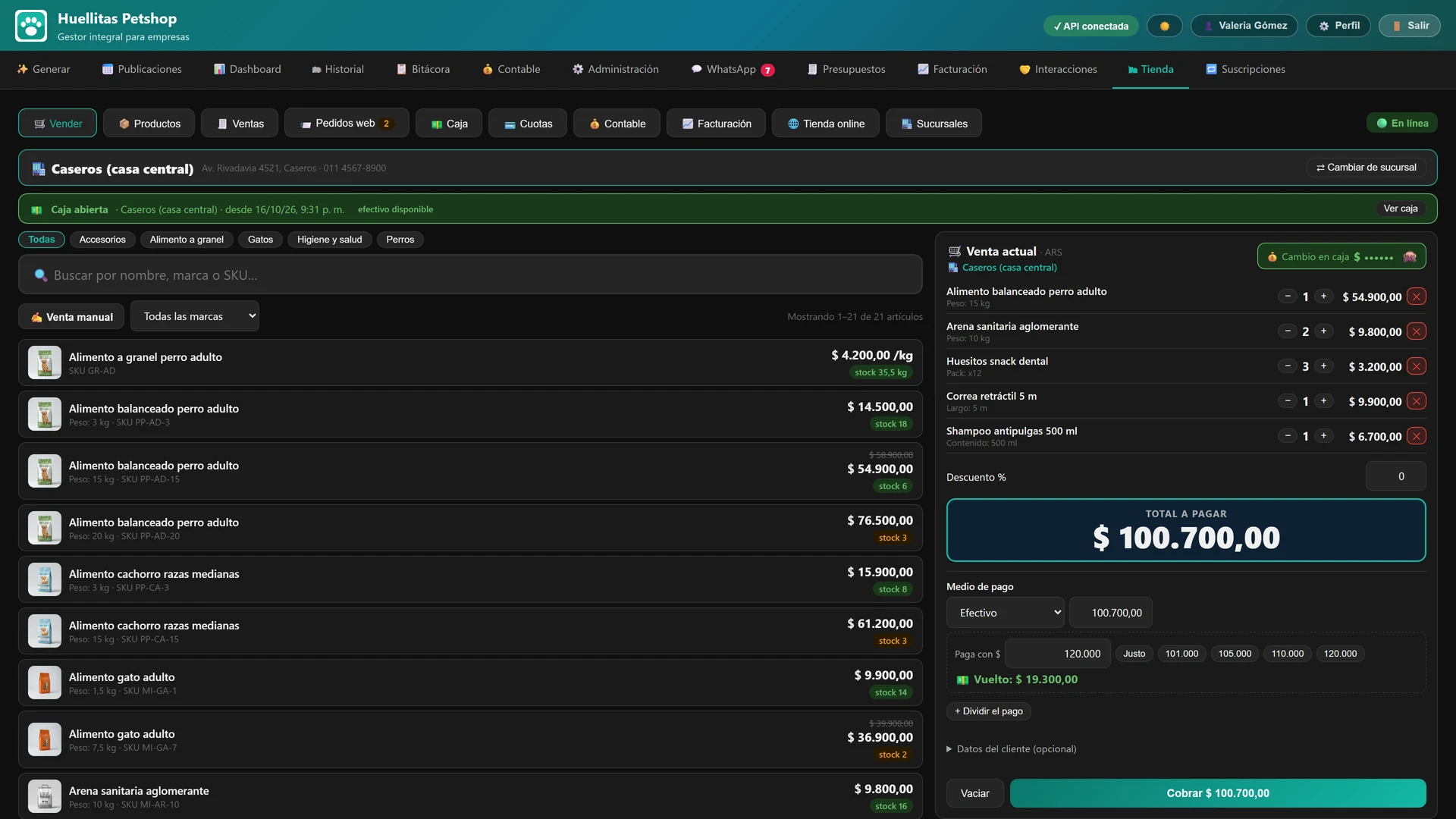The width and height of the screenshot is (1456, 819).
Task: Click the Huellitas Petshop paw logo
Action: pyautogui.click(x=31, y=26)
